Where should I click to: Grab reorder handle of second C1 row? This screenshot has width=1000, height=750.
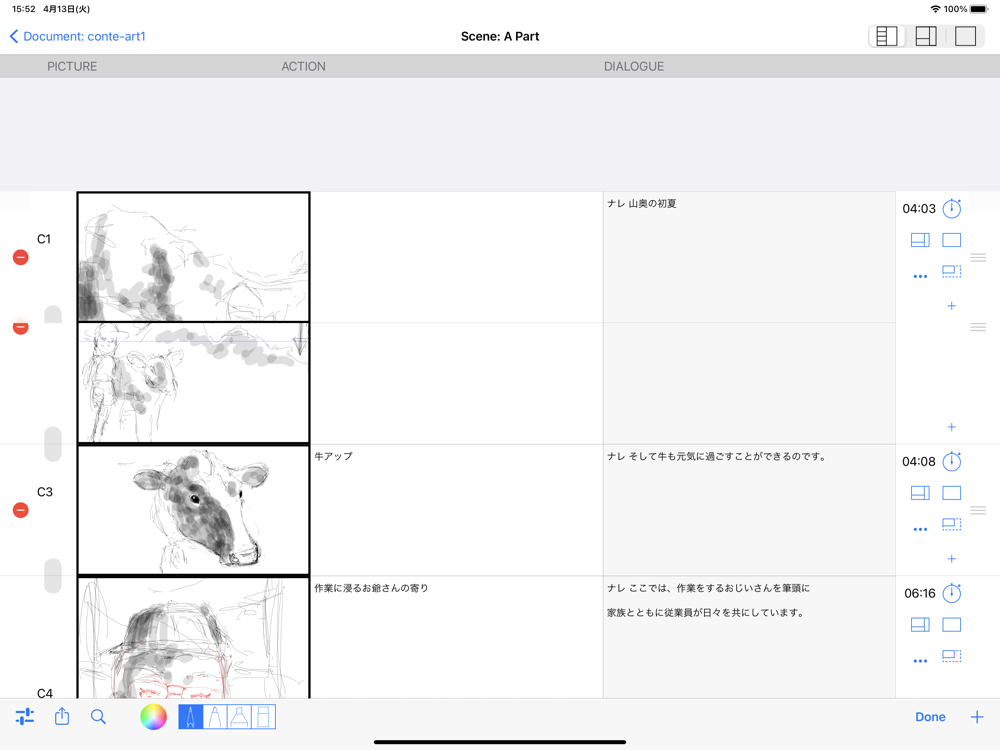[x=978, y=327]
